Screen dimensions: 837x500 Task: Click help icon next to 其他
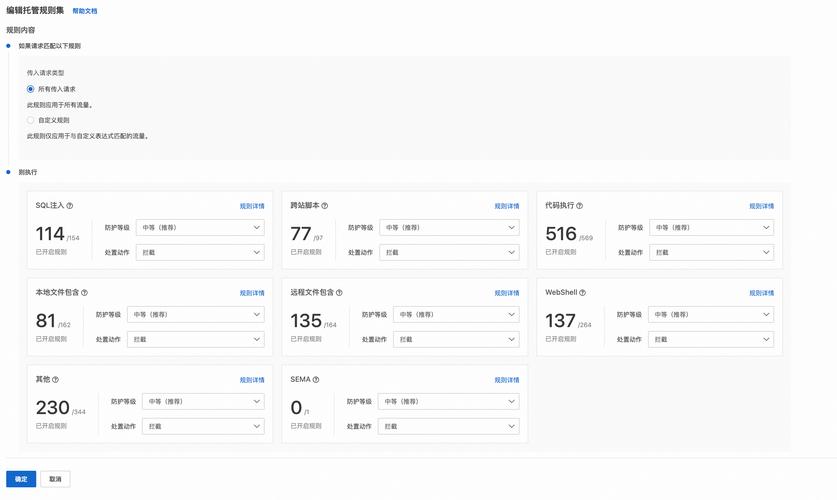point(55,380)
